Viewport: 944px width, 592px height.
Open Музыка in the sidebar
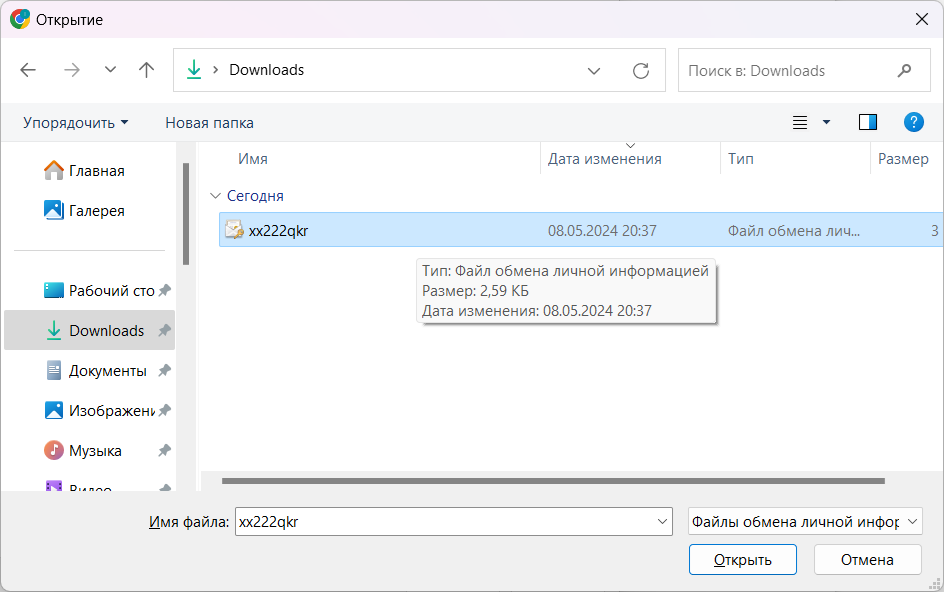82,450
